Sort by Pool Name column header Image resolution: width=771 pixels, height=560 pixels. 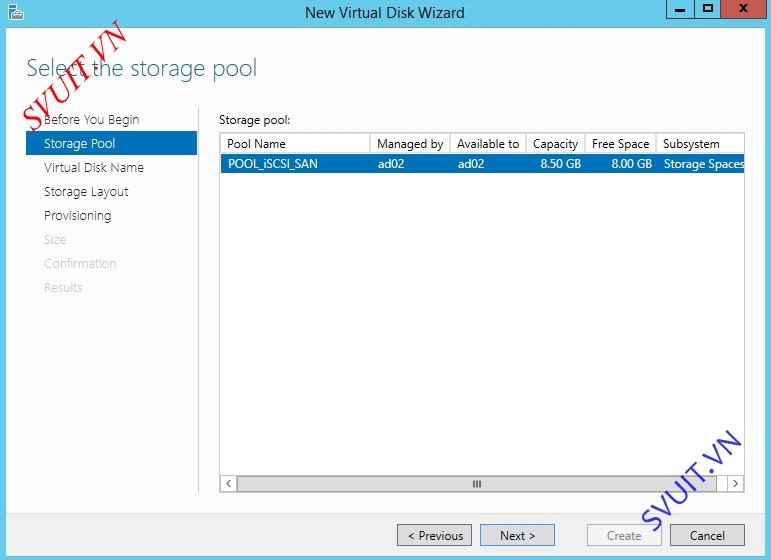pos(295,144)
